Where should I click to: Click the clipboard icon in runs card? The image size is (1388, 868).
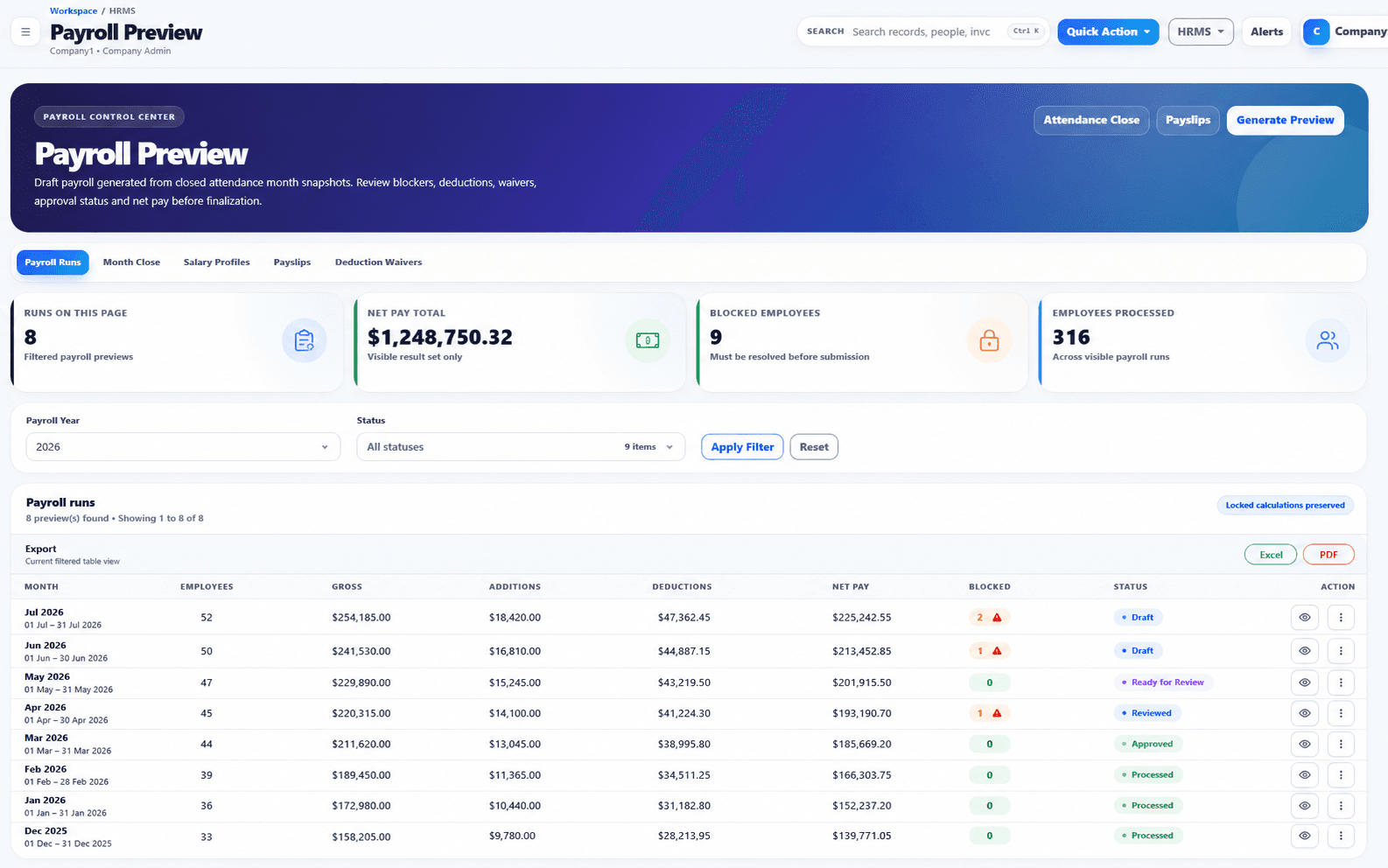pos(305,340)
